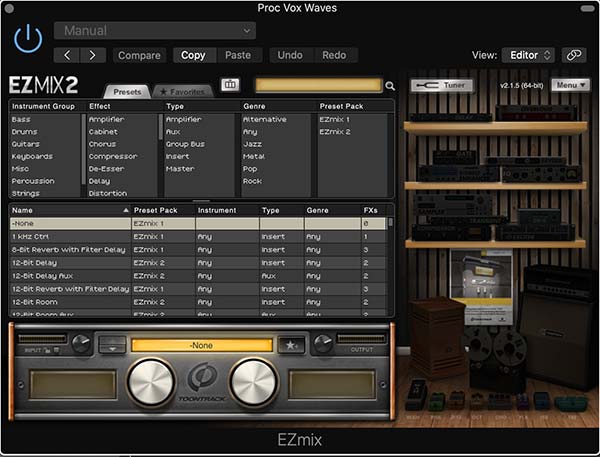Click into the preset search field
Screen dimensions: 600x457
319,85
